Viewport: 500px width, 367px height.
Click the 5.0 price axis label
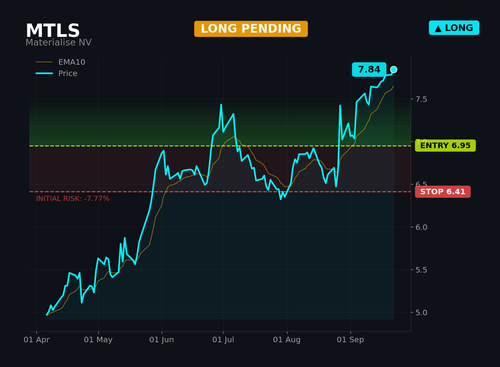click(421, 312)
